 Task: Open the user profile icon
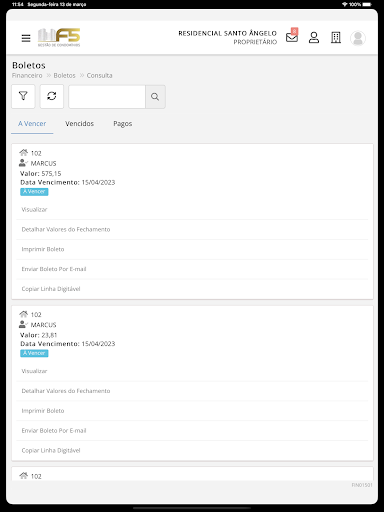[x=314, y=38]
